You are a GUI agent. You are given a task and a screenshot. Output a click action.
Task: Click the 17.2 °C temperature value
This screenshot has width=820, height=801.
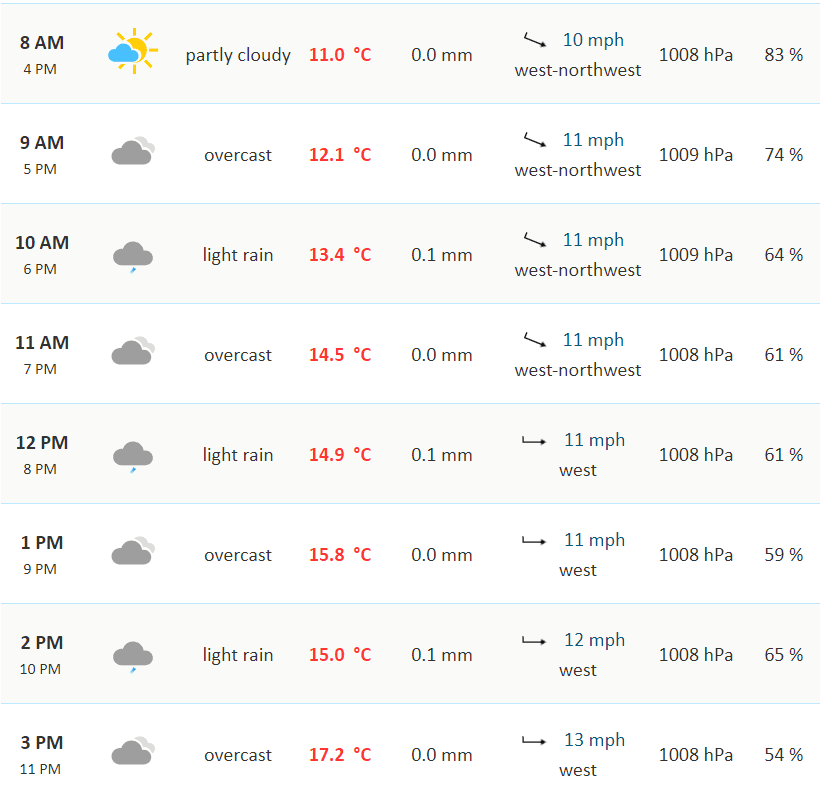(340, 755)
